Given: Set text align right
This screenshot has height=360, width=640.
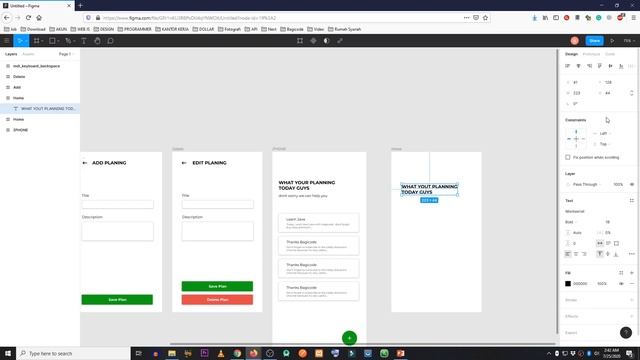Looking at the screenshot, I should coord(584,254).
